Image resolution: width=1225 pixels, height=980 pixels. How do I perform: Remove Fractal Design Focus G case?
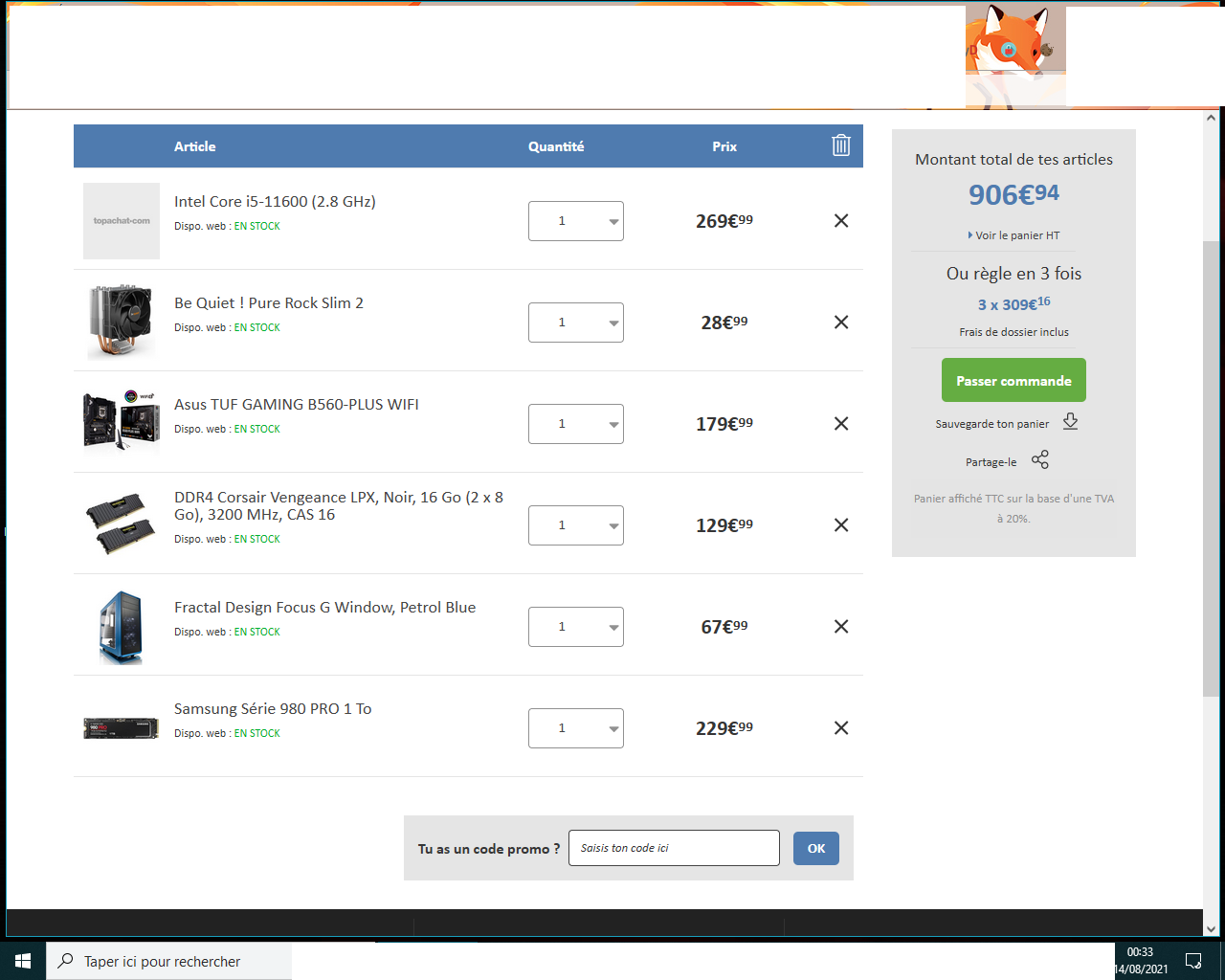point(841,627)
